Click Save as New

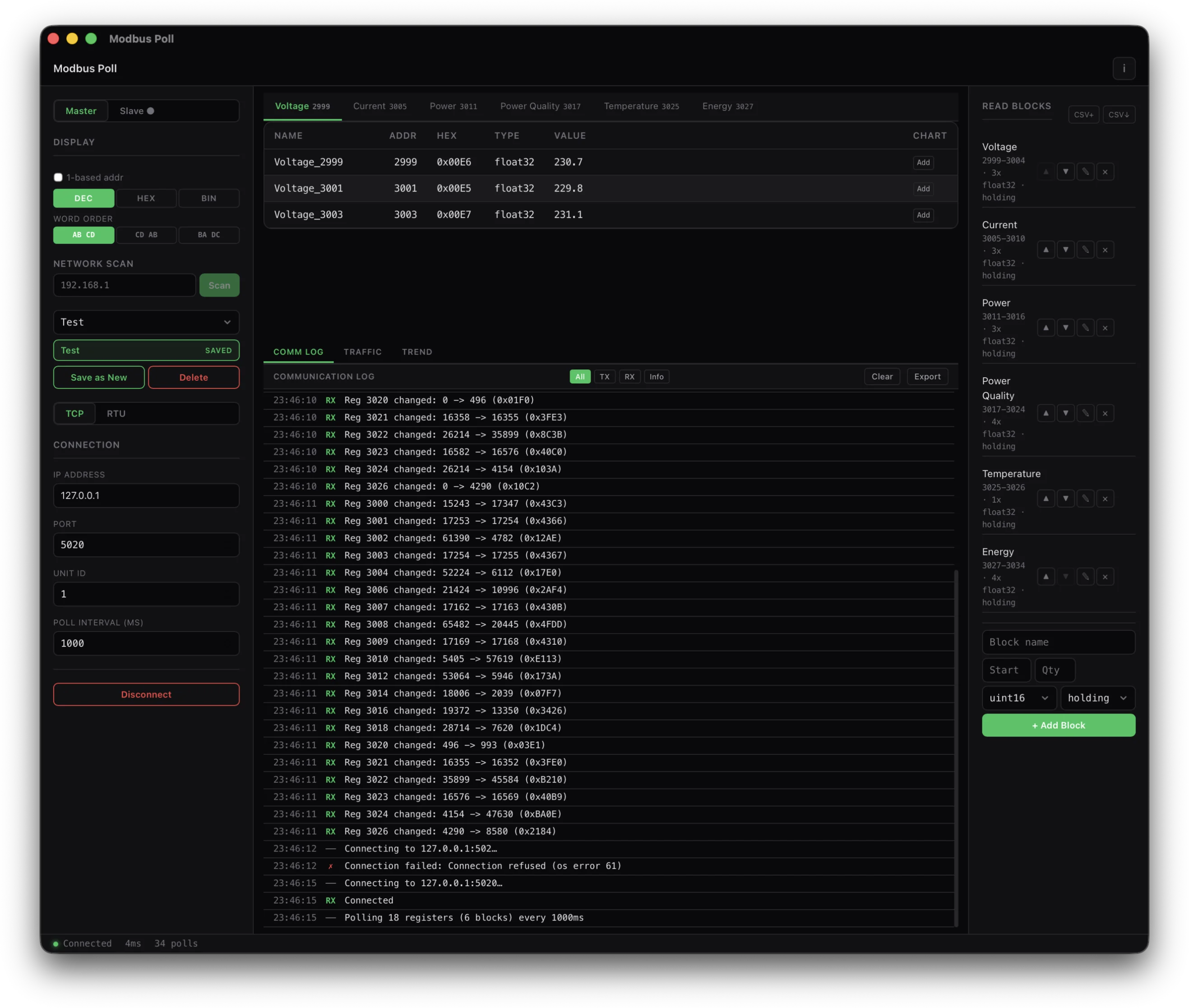point(99,377)
